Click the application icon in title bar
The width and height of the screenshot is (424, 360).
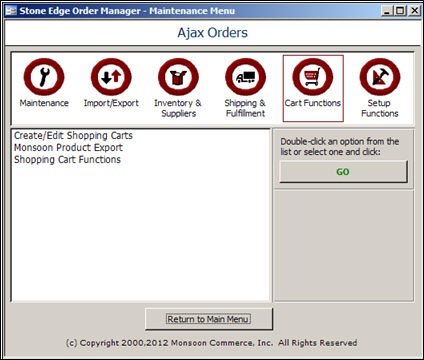pyautogui.click(x=11, y=11)
